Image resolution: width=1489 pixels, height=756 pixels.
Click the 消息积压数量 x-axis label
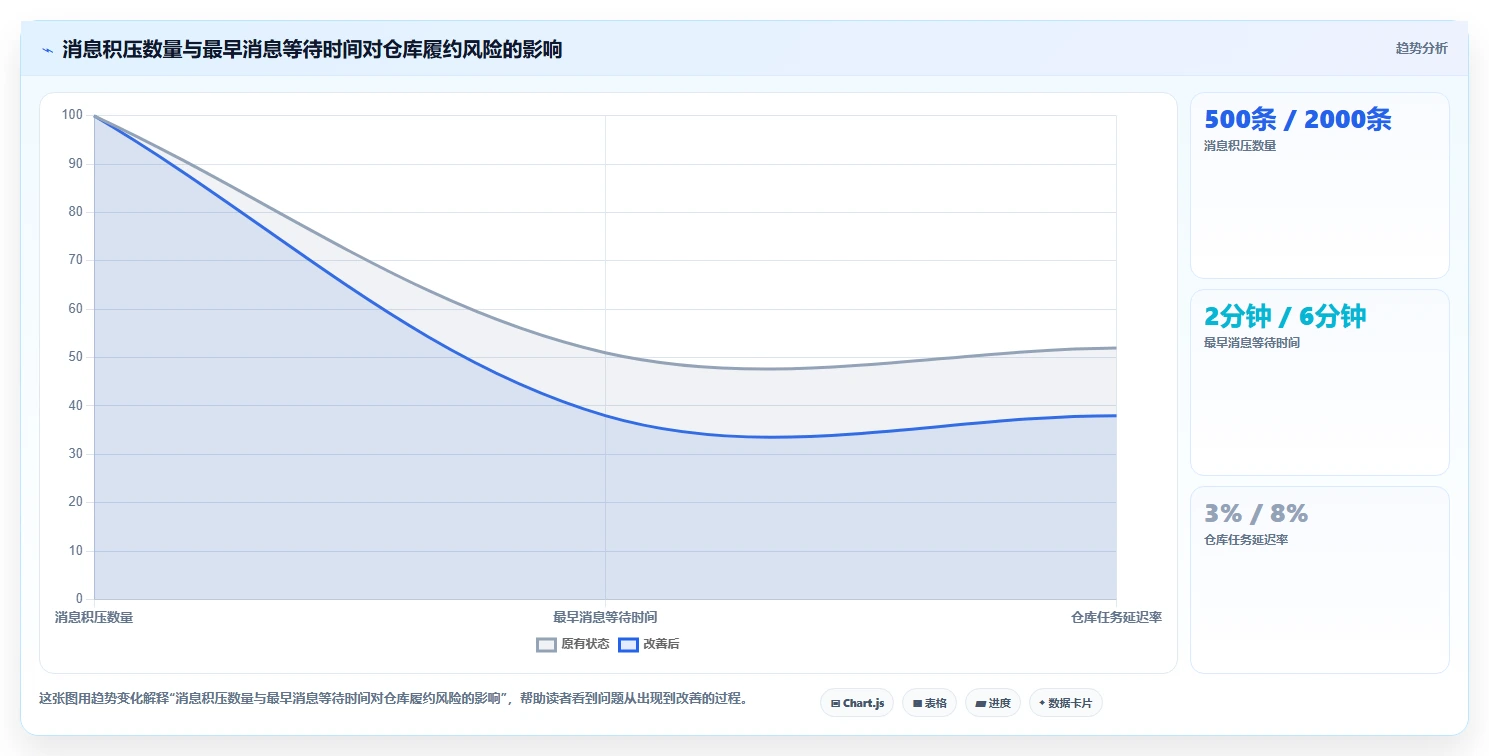click(x=94, y=617)
